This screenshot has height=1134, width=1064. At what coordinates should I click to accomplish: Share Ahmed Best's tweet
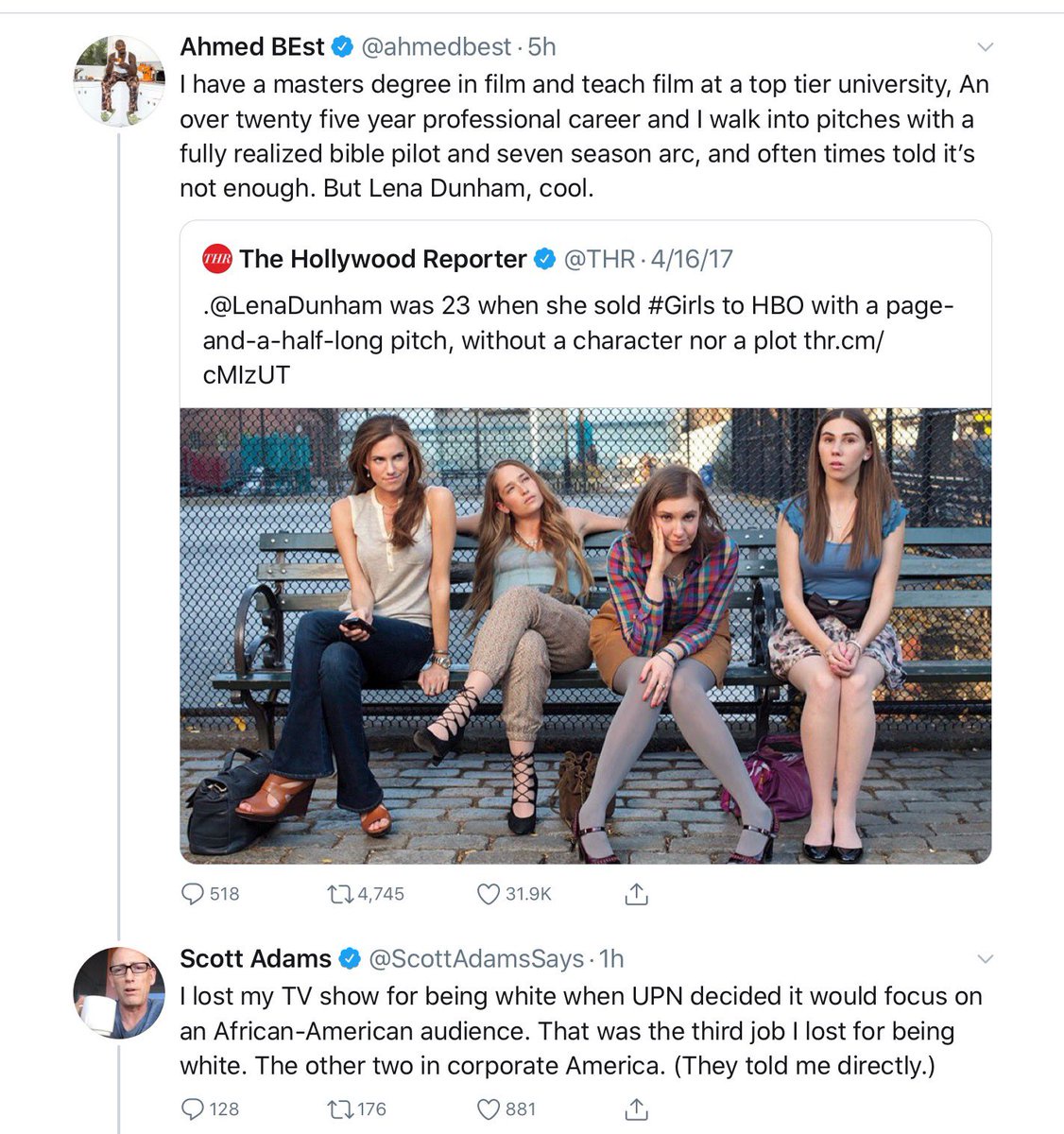pos(637,893)
